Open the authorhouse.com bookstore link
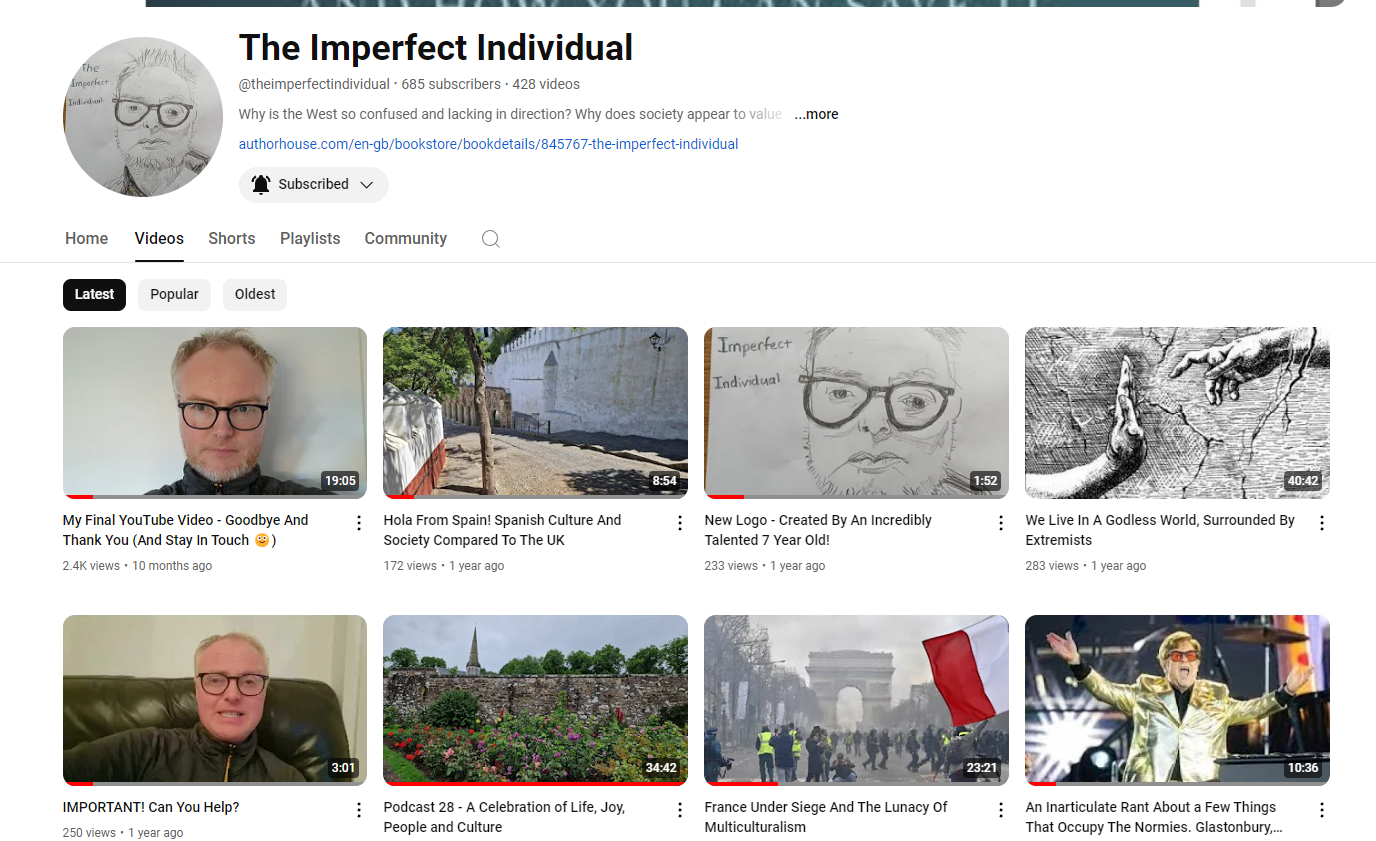Image resolution: width=1376 pixels, height=841 pixels. click(488, 144)
